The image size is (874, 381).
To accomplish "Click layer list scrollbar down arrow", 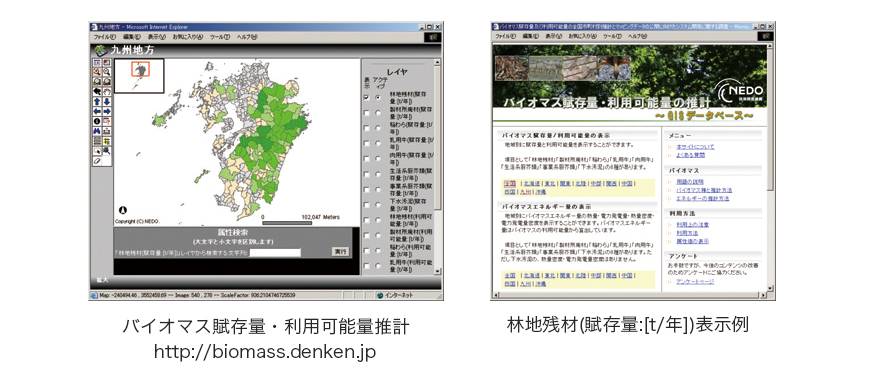I will (x=437, y=271).
